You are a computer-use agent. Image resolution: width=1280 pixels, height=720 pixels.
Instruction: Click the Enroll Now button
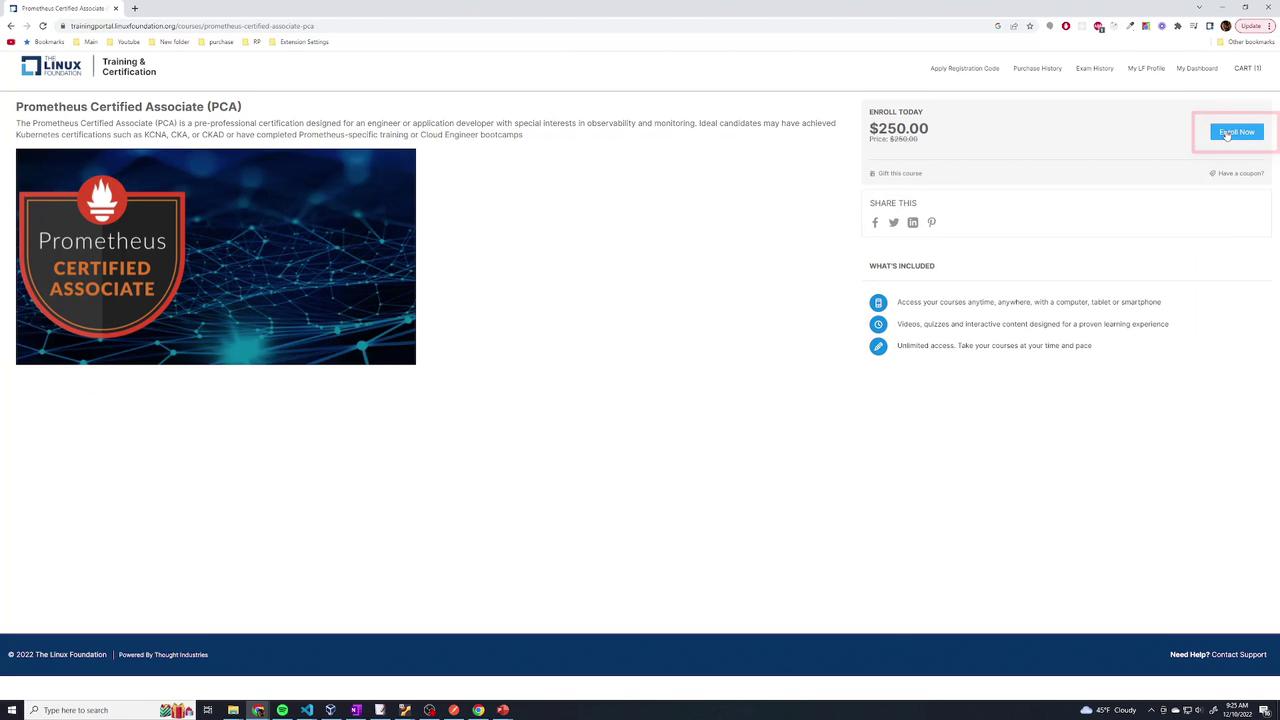pos(1237,132)
